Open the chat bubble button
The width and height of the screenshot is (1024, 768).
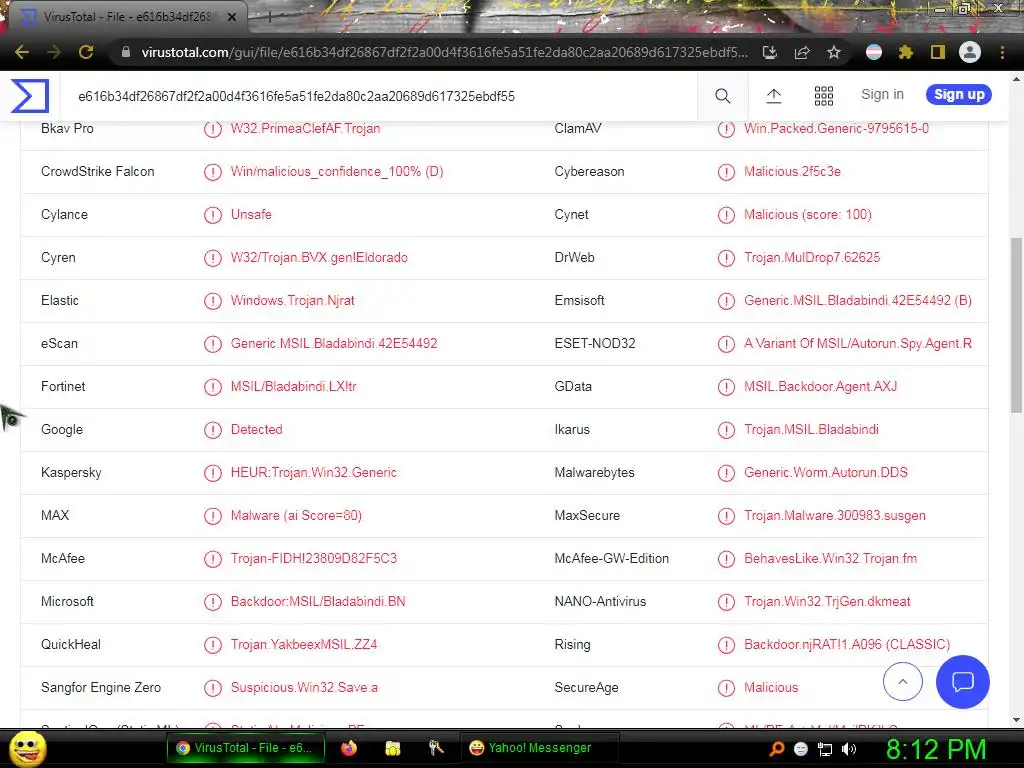click(x=963, y=682)
